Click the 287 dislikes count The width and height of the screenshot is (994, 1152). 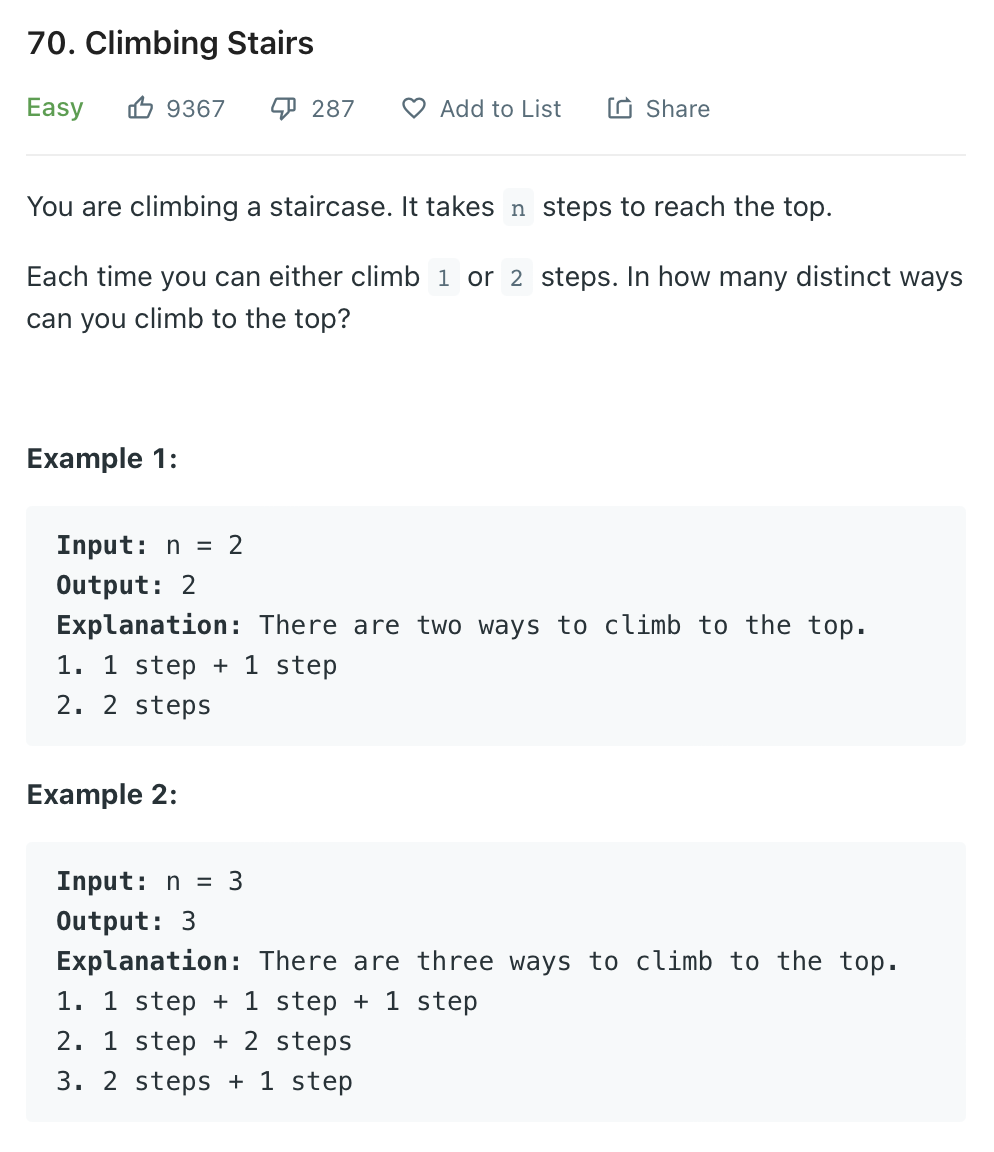pyautogui.click(x=333, y=109)
